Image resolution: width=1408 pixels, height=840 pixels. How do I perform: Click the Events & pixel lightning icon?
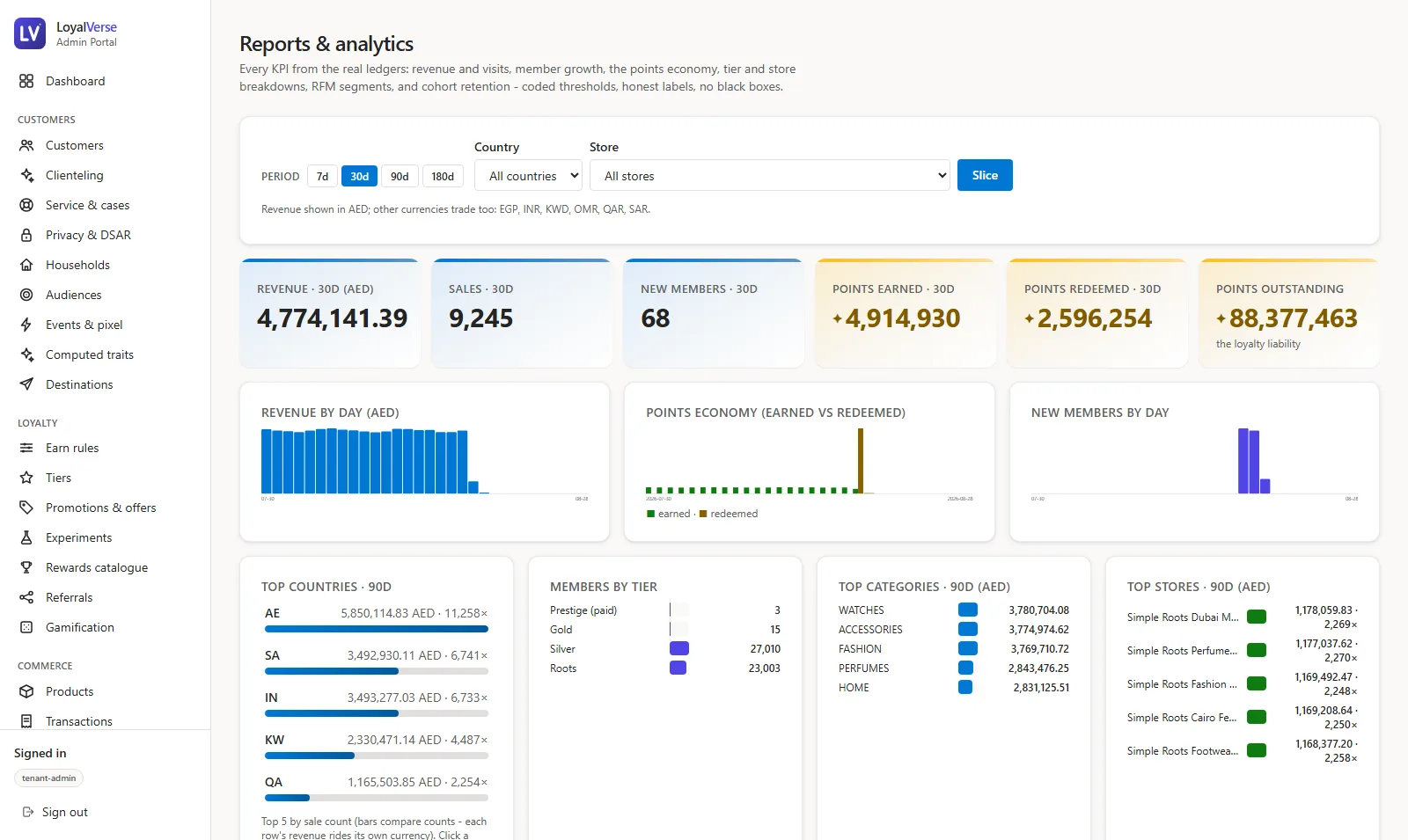coord(26,325)
